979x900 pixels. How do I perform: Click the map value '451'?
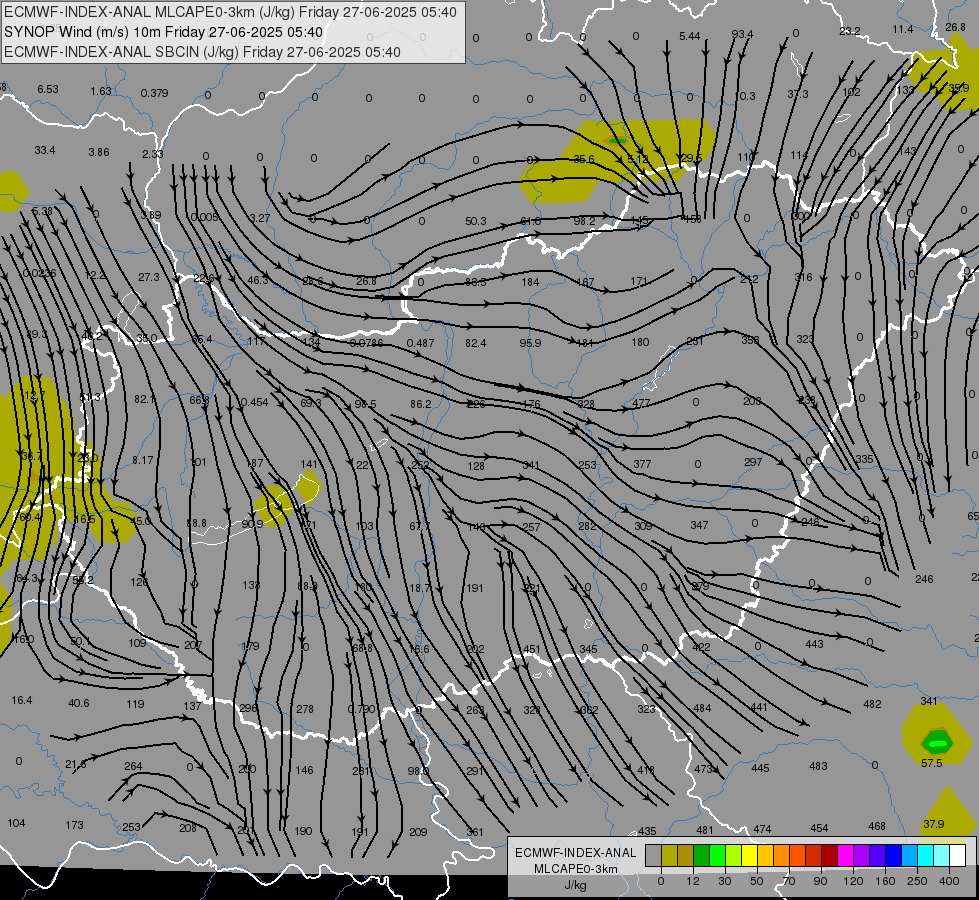(x=531, y=649)
